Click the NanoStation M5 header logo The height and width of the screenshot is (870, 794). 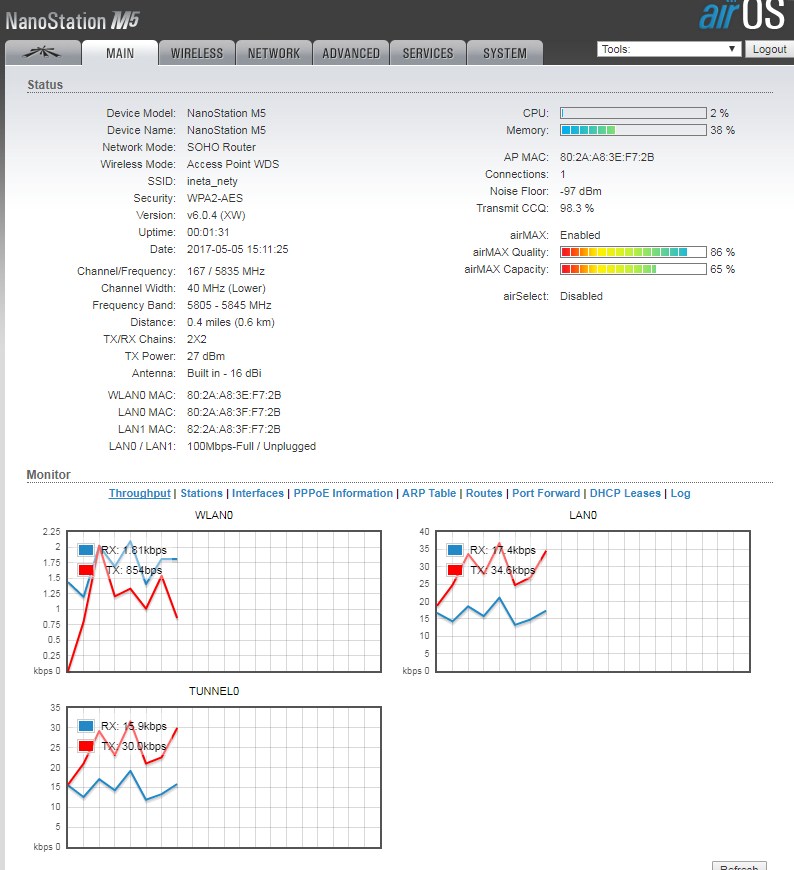(x=72, y=21)
